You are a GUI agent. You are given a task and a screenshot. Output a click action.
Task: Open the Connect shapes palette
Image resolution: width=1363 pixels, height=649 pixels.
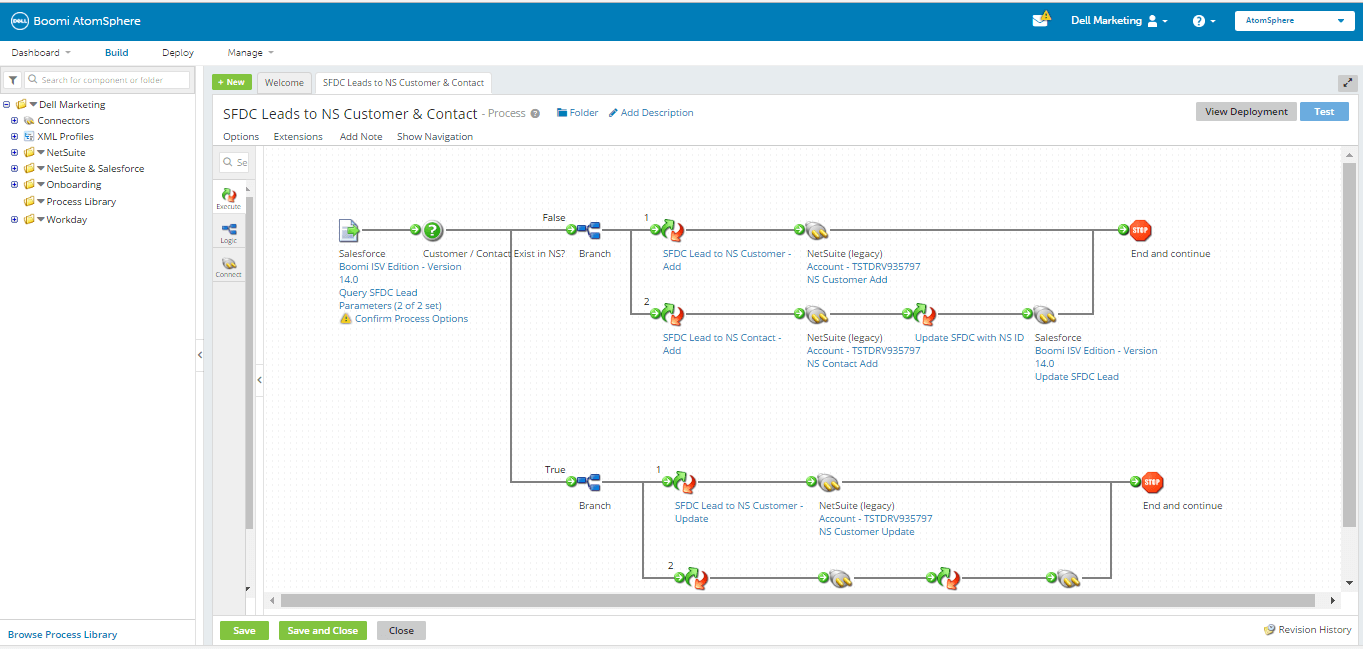[x=228, y=264]
